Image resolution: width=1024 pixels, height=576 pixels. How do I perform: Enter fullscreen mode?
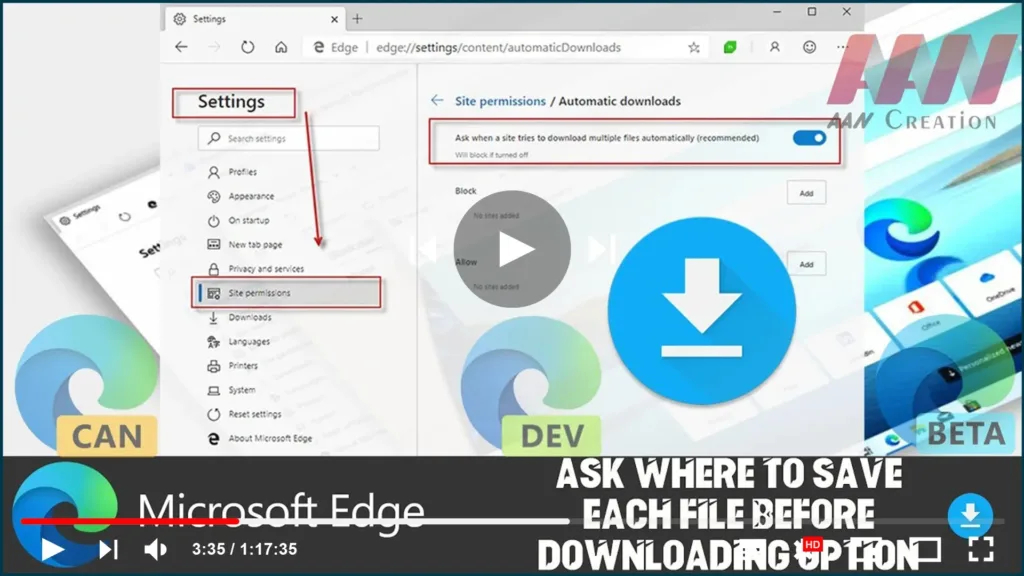(x=981, y=548)
